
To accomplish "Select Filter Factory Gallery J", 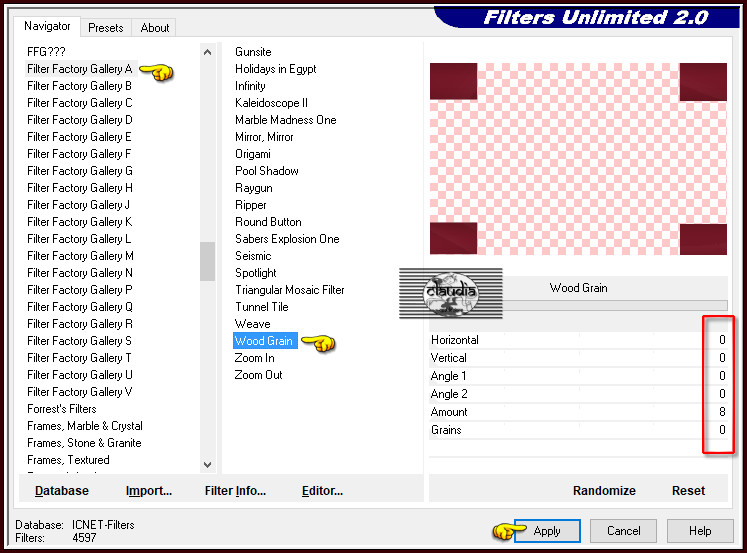I will [x=78, y=205].
